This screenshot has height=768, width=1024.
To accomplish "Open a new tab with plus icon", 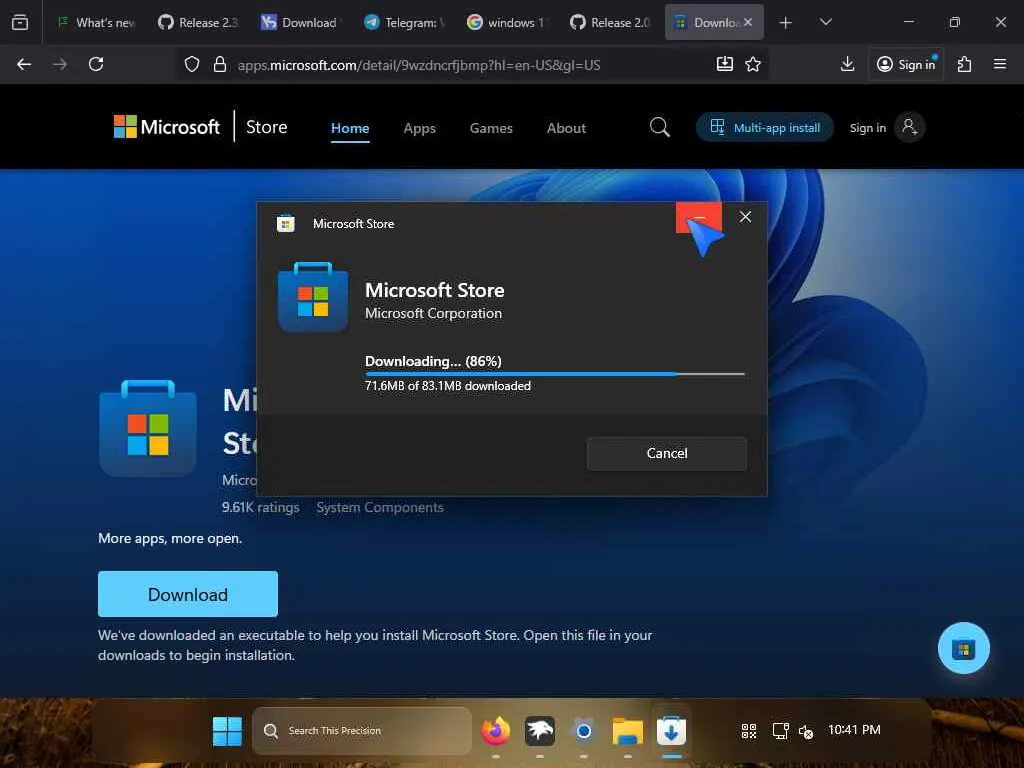I will tap(786, 23).
